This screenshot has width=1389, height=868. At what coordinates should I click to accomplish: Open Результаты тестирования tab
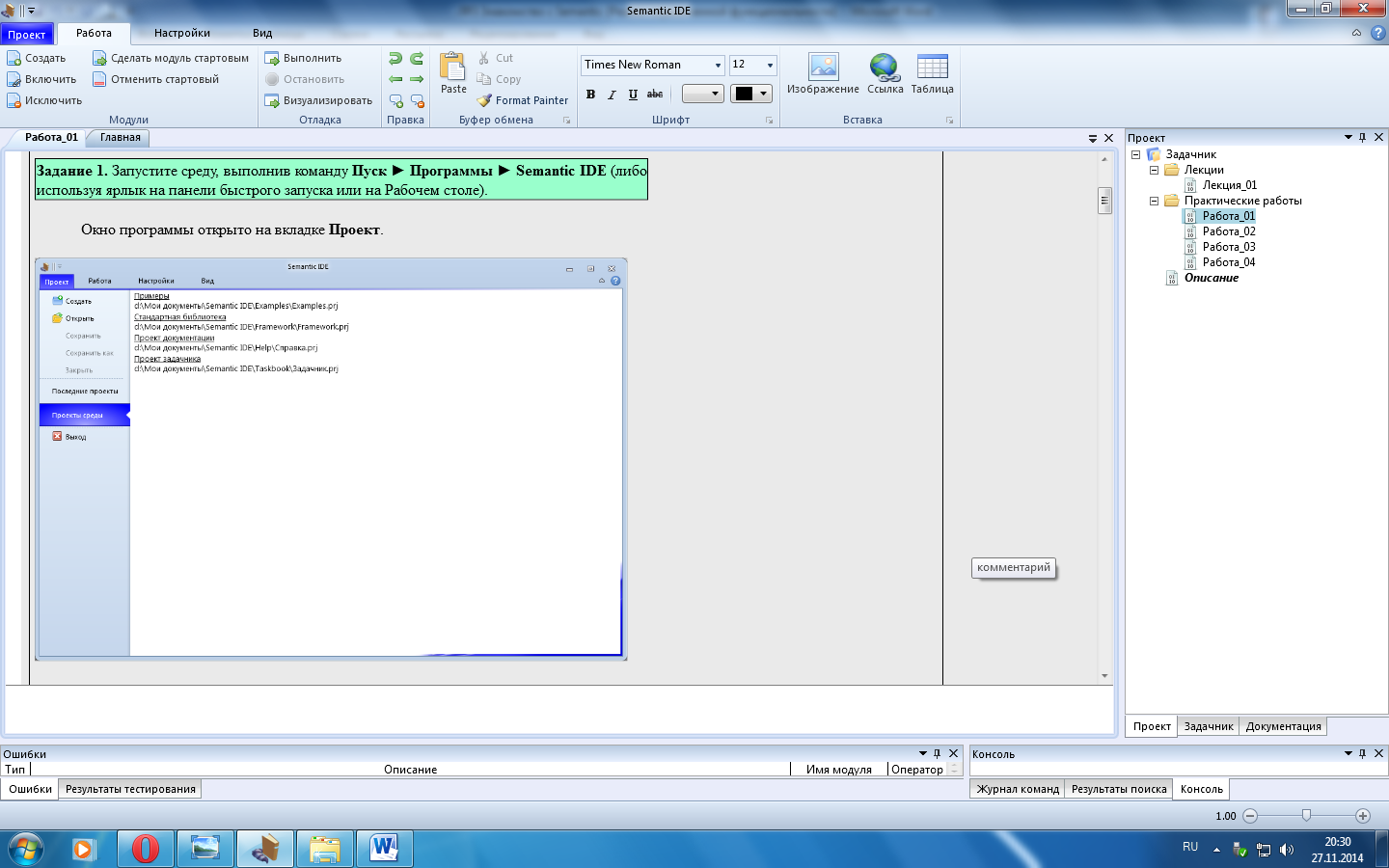[130, 789]
